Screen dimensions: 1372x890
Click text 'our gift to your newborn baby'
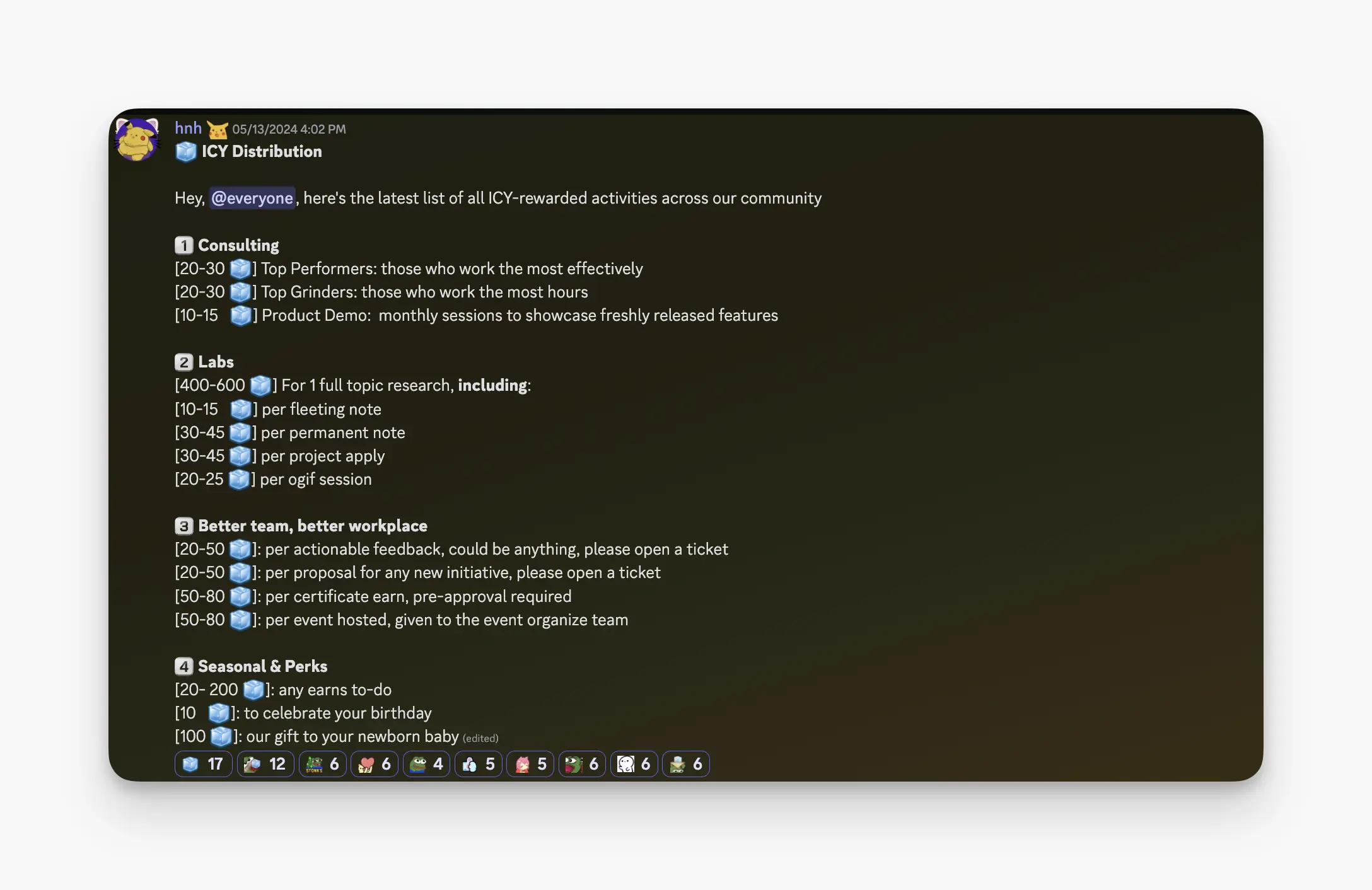click(352, 737)
